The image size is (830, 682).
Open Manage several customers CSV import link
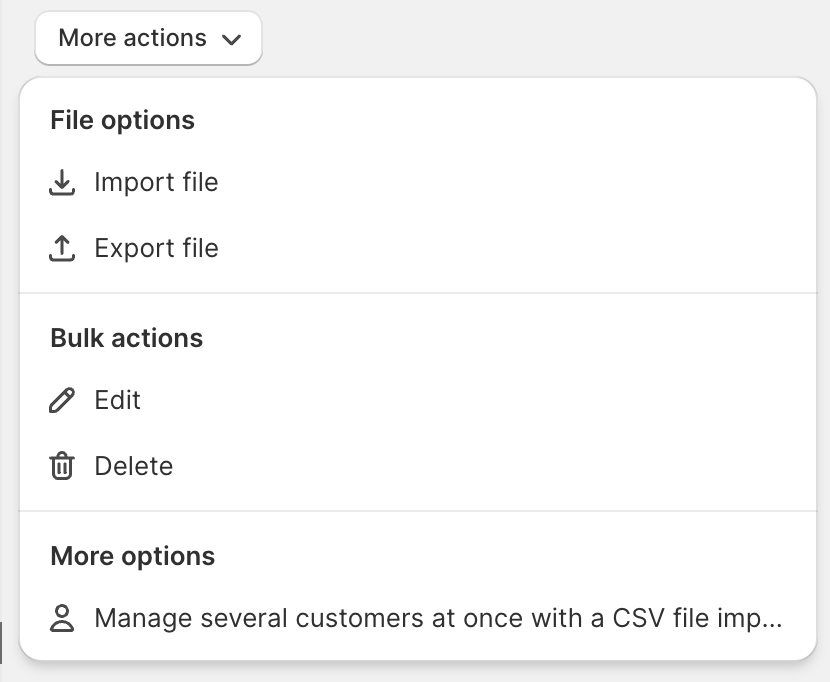click(x=418, y=618)
